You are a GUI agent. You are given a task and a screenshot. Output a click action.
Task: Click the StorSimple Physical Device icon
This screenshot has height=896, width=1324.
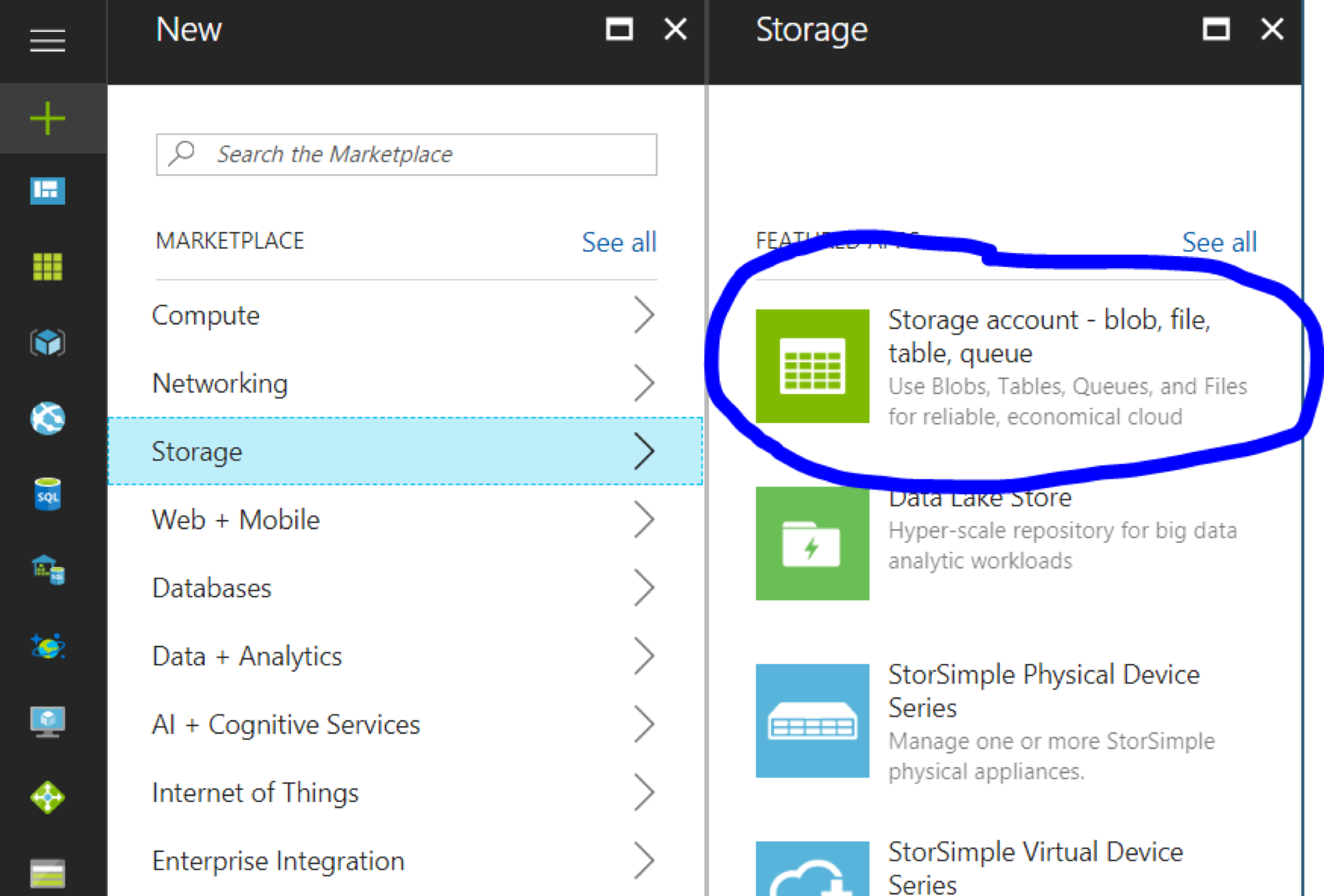pyautogui.click(x=812, y=721)
